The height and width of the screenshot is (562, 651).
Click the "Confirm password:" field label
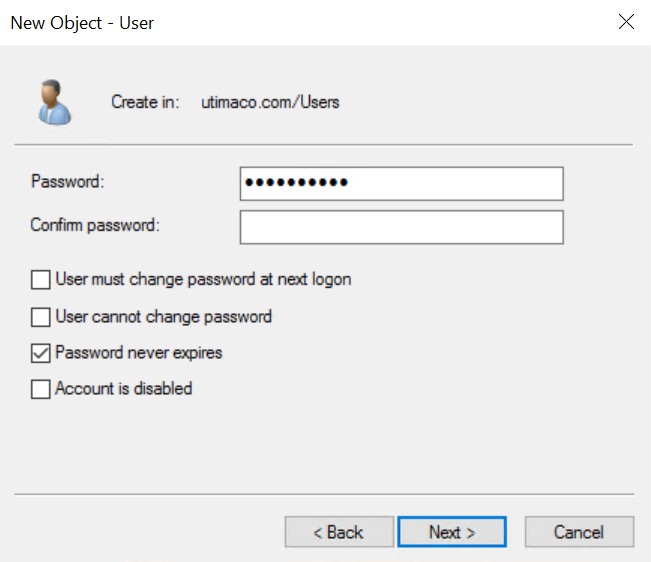[x=95, y=225]
